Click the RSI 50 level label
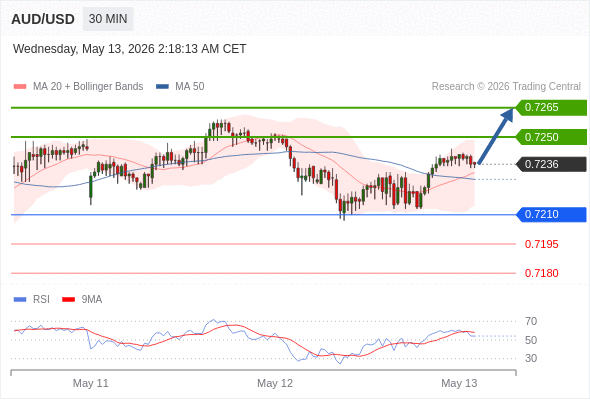This screenshot has width=590, height=400. click(x=531, y=340)
